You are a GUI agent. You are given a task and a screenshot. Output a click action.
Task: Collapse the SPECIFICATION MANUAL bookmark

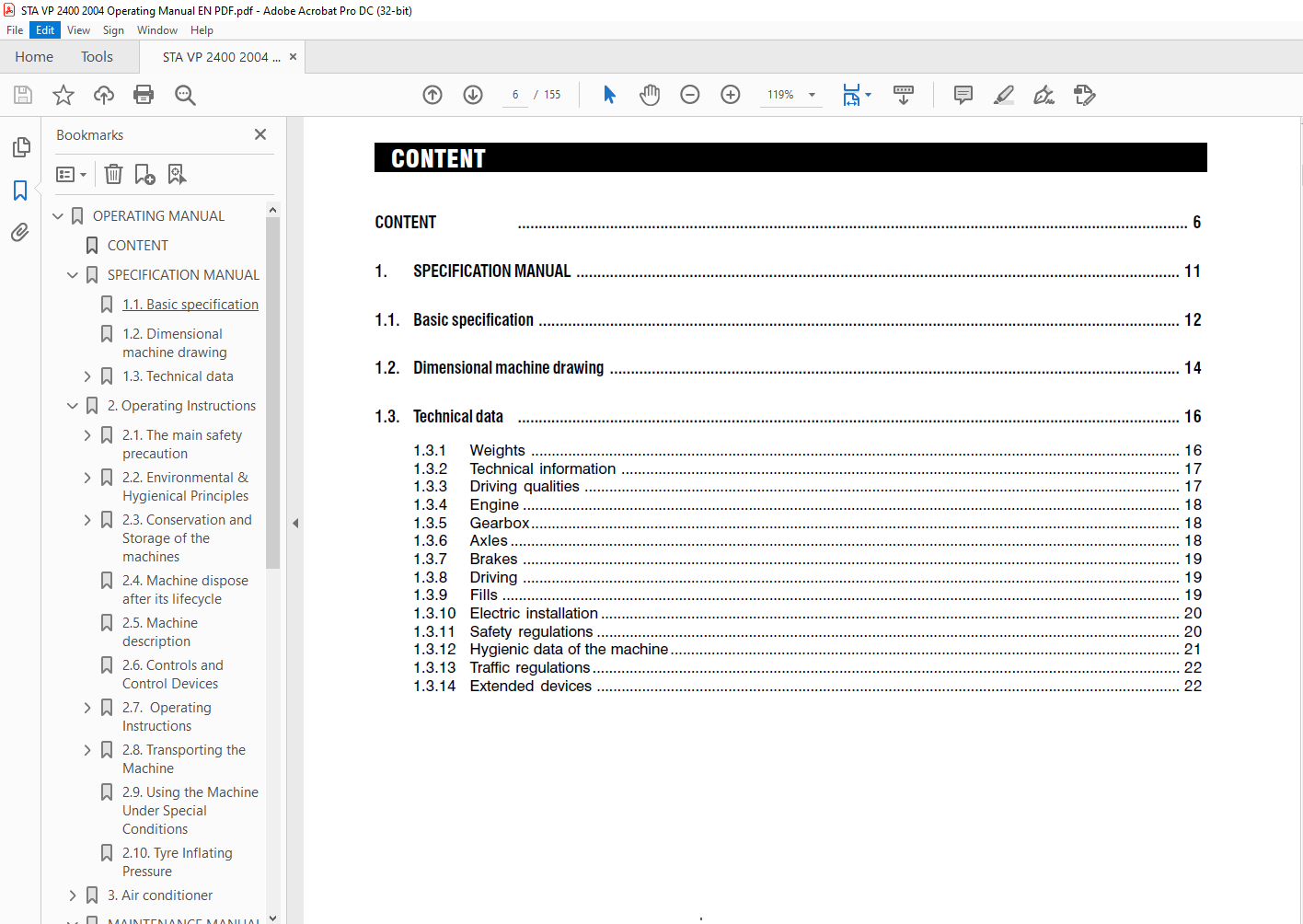(73, 275)
